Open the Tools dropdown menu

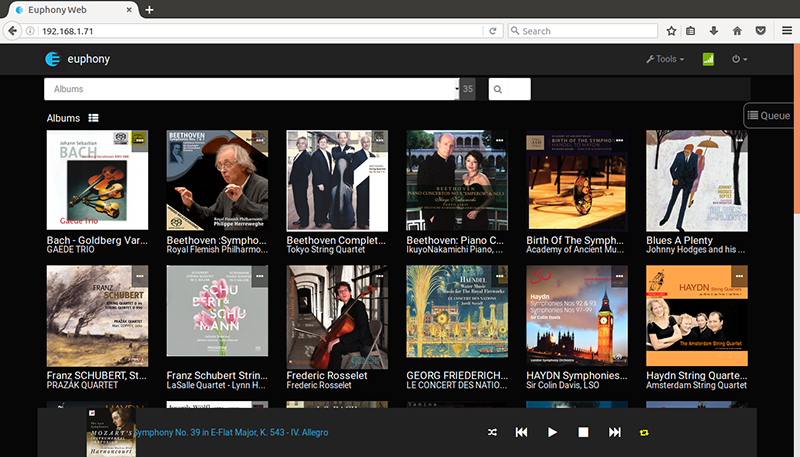(665, 59)
